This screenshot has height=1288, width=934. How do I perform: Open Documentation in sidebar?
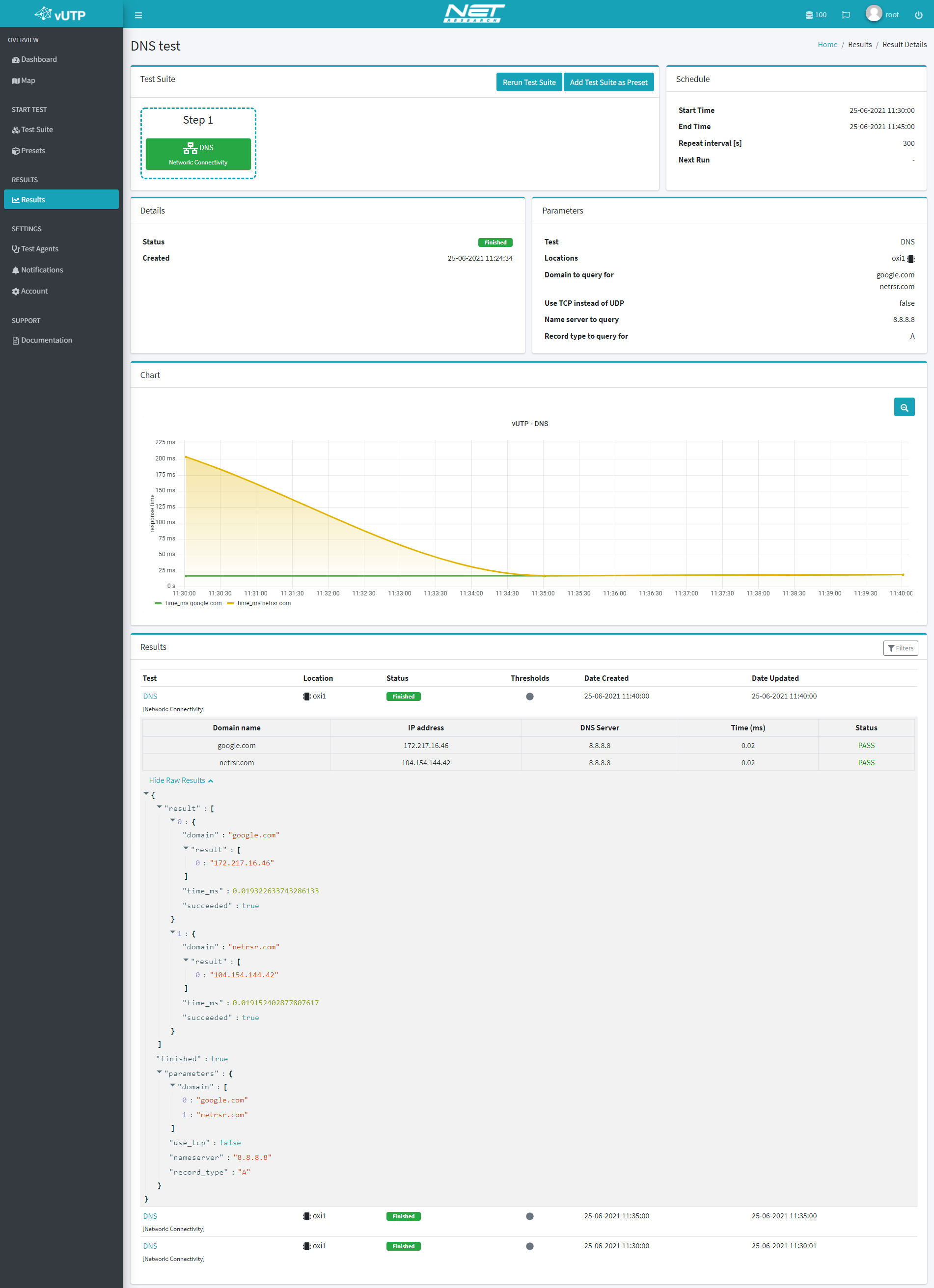coord(61,340)
